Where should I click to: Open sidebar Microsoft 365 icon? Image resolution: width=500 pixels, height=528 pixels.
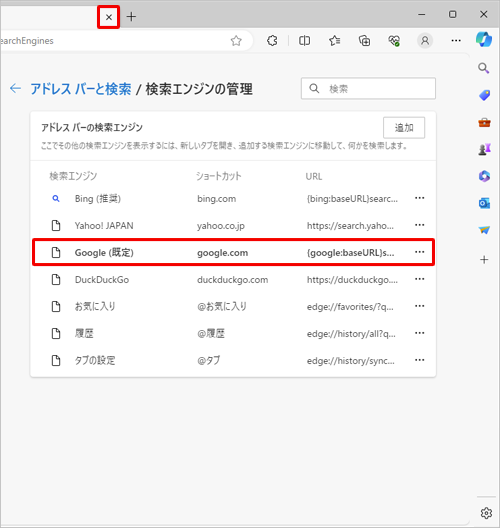484,176
